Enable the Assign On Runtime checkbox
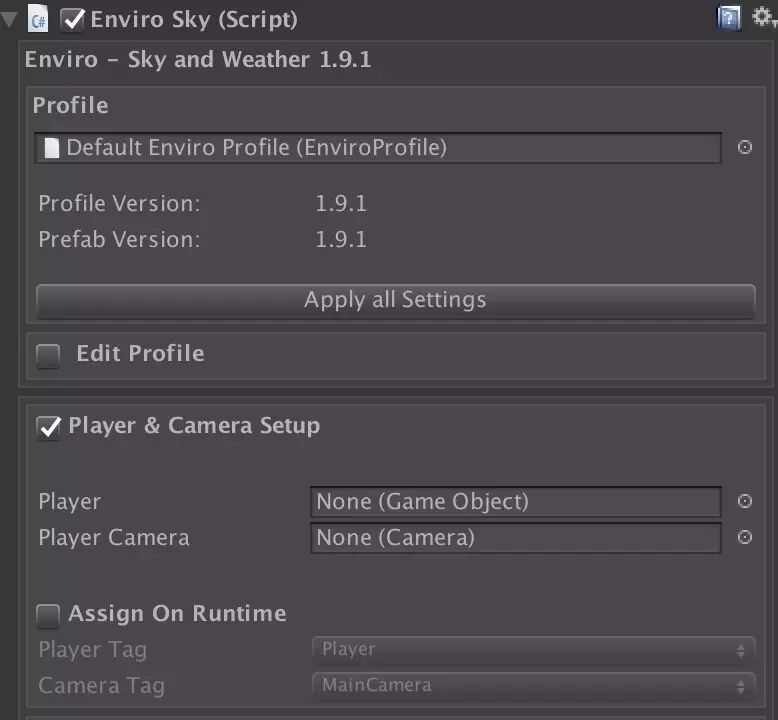The width and height of the screenshot is (778, 720). point(48,616)
